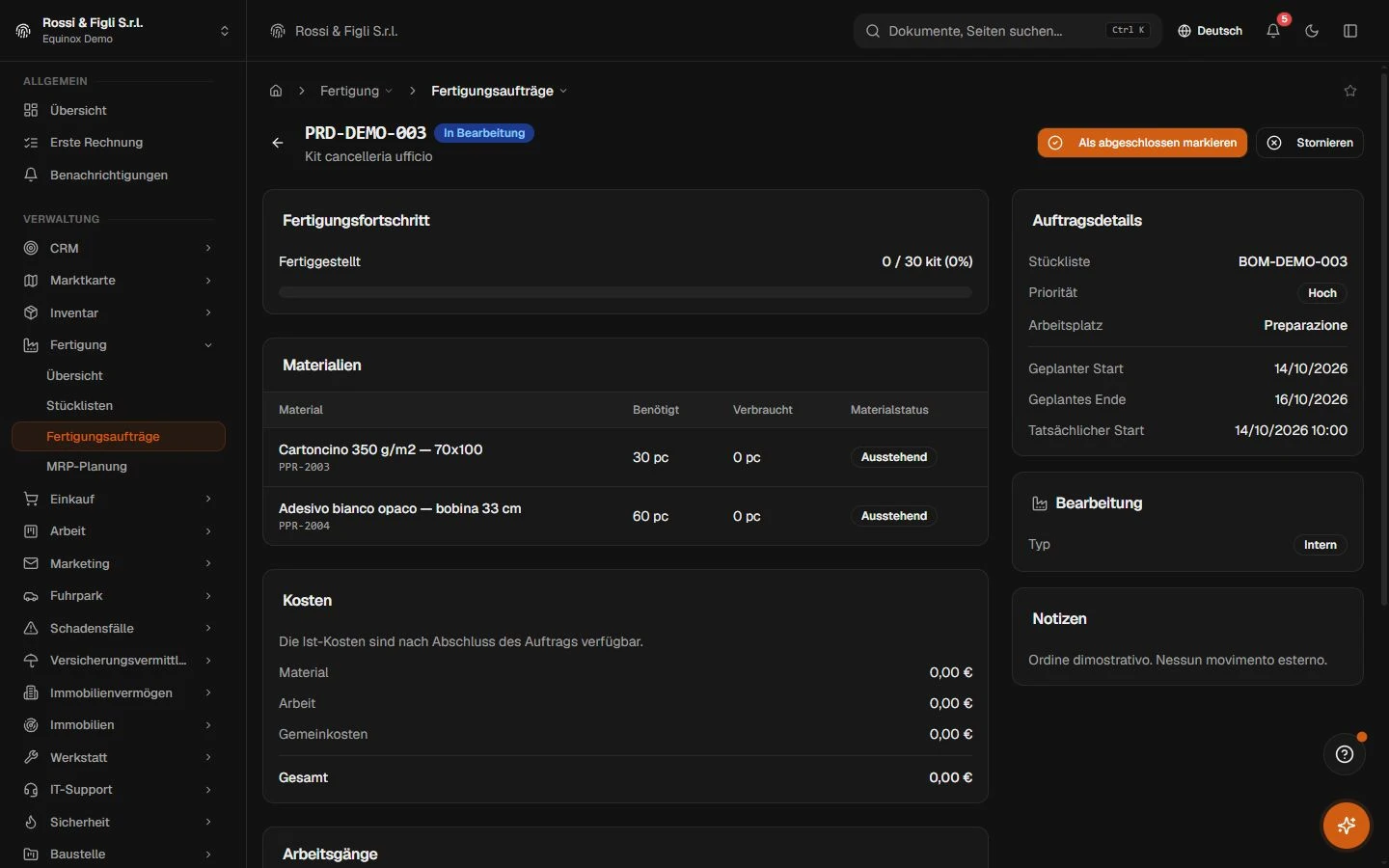
Task: Click the Stornieren button
Action: coord(1310,143)
